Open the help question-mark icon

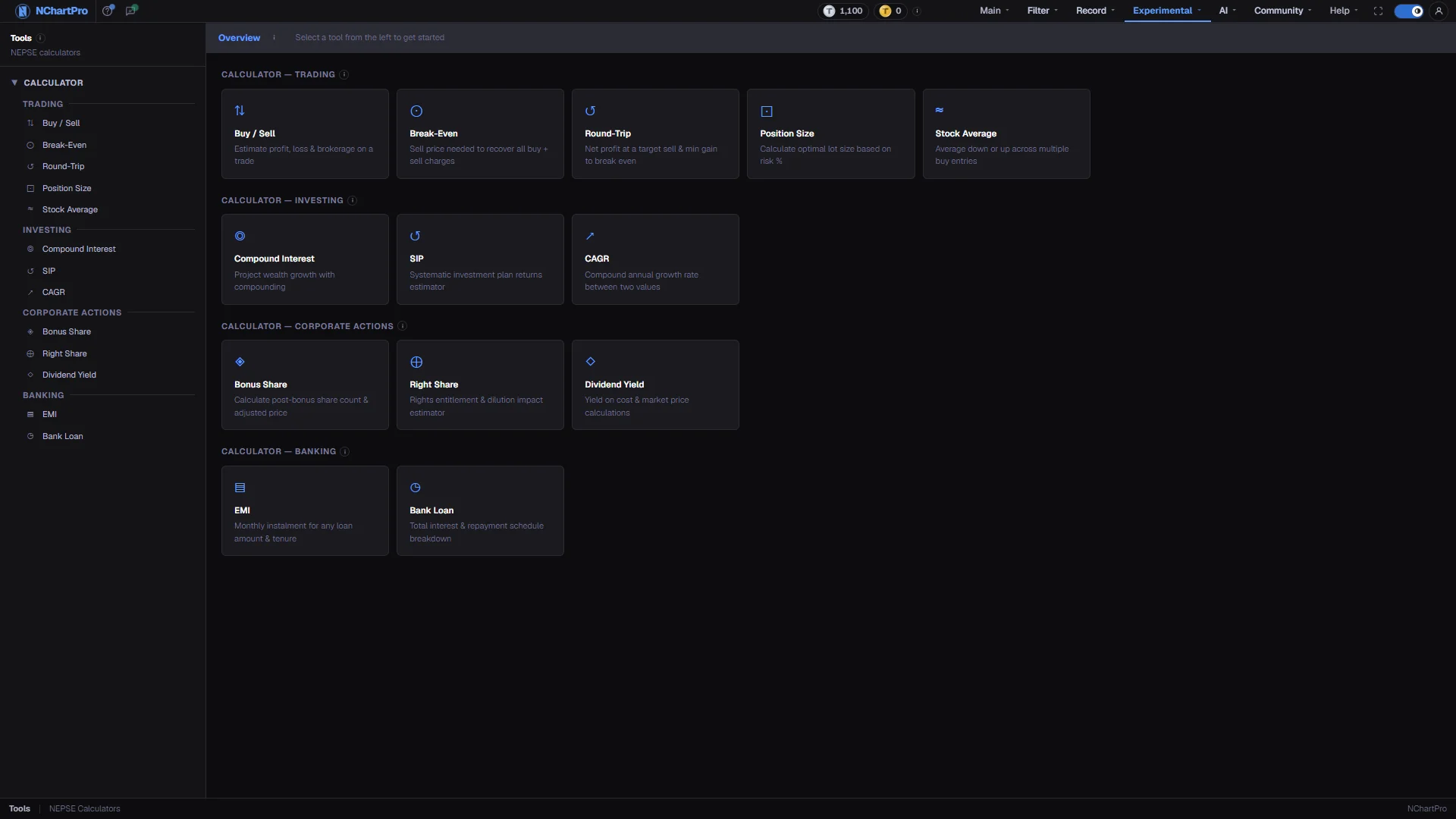[108, 11]
